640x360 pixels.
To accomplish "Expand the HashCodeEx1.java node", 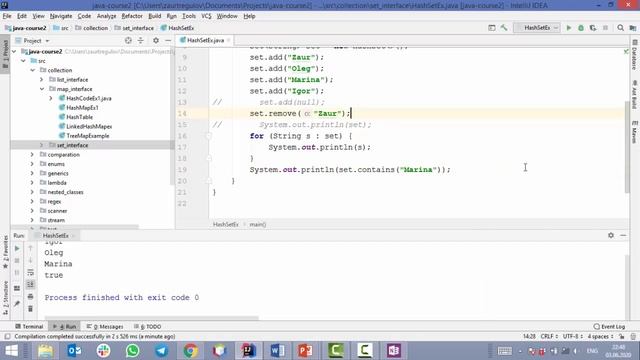I will [51, 98].
